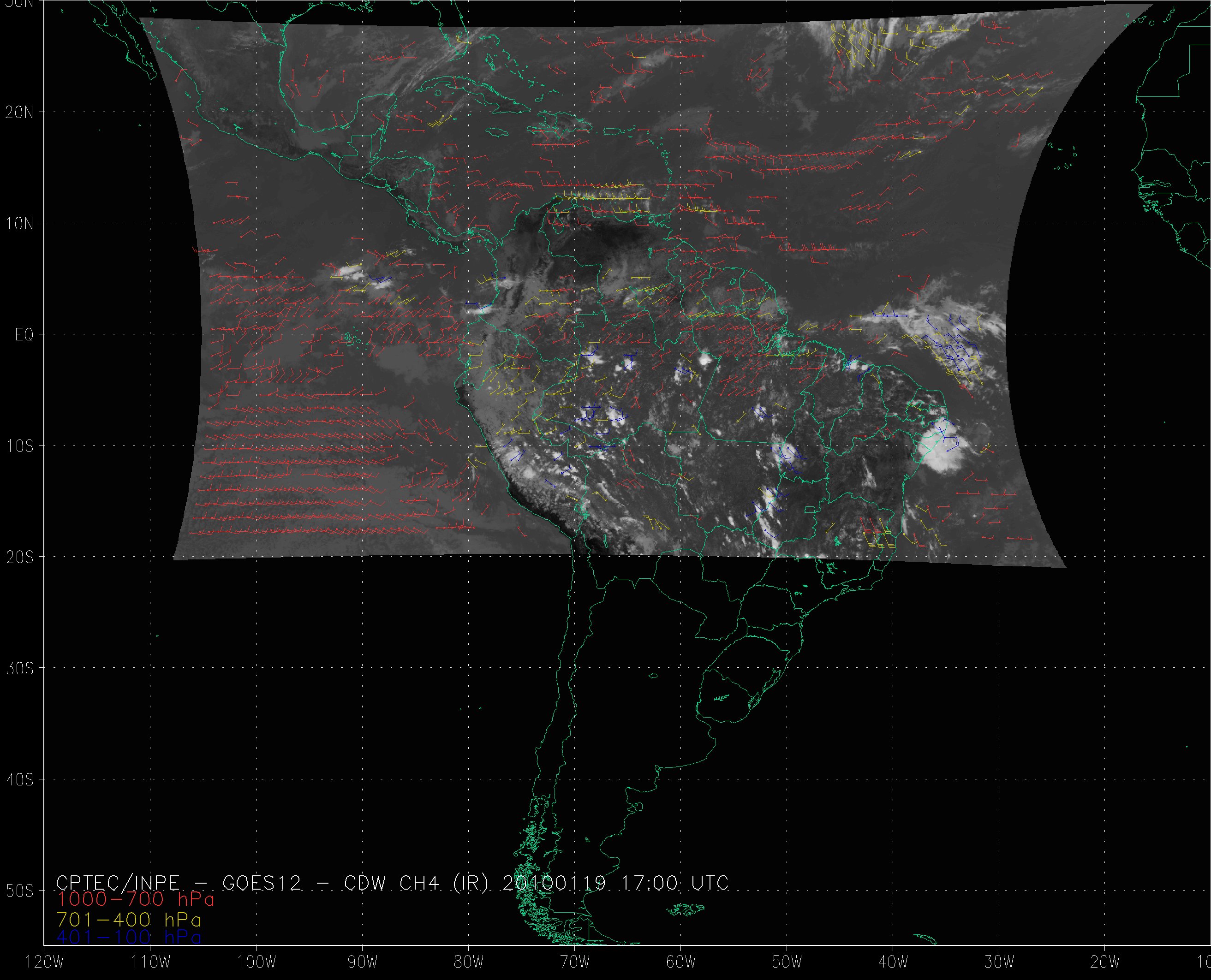This screenshot has width=1211, height=980.
Task: Click the 80W longitude axis label
Action: tap(468, 962)
